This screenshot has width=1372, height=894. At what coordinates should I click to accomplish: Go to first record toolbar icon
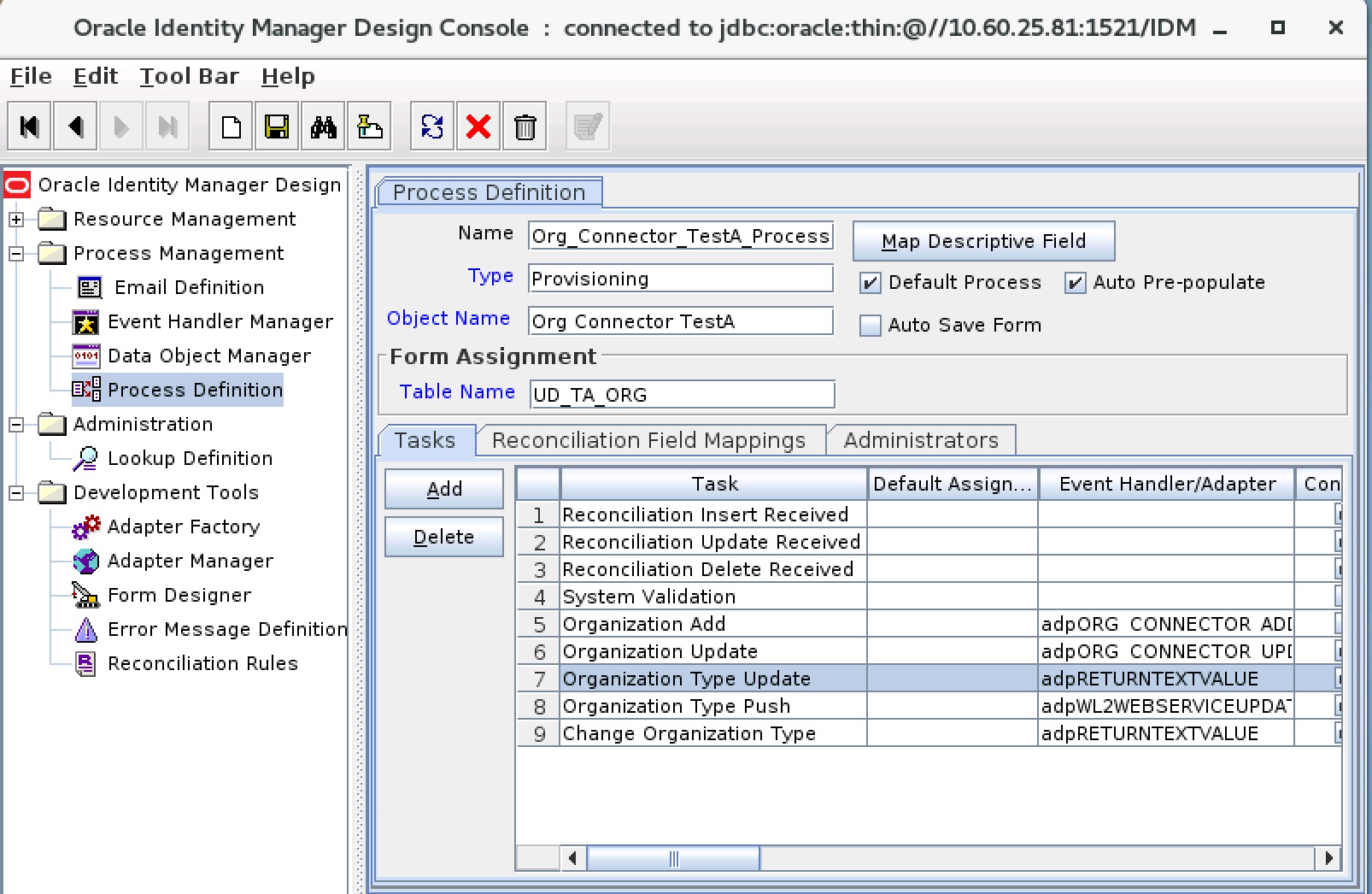tap(29, 127)
